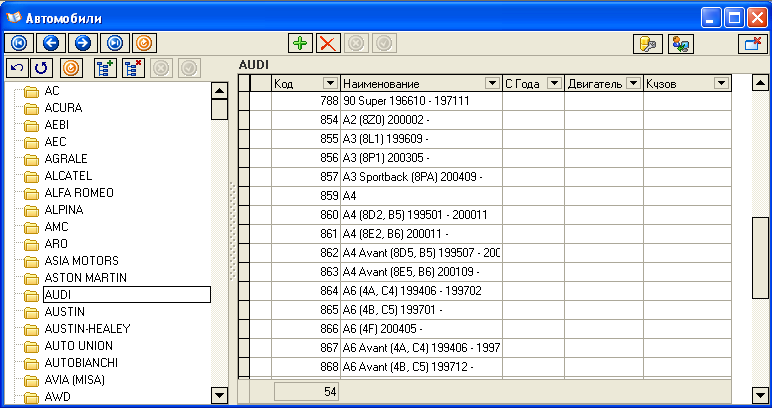Open Двигатель column filter dropdown

click(x=633, y=83)
